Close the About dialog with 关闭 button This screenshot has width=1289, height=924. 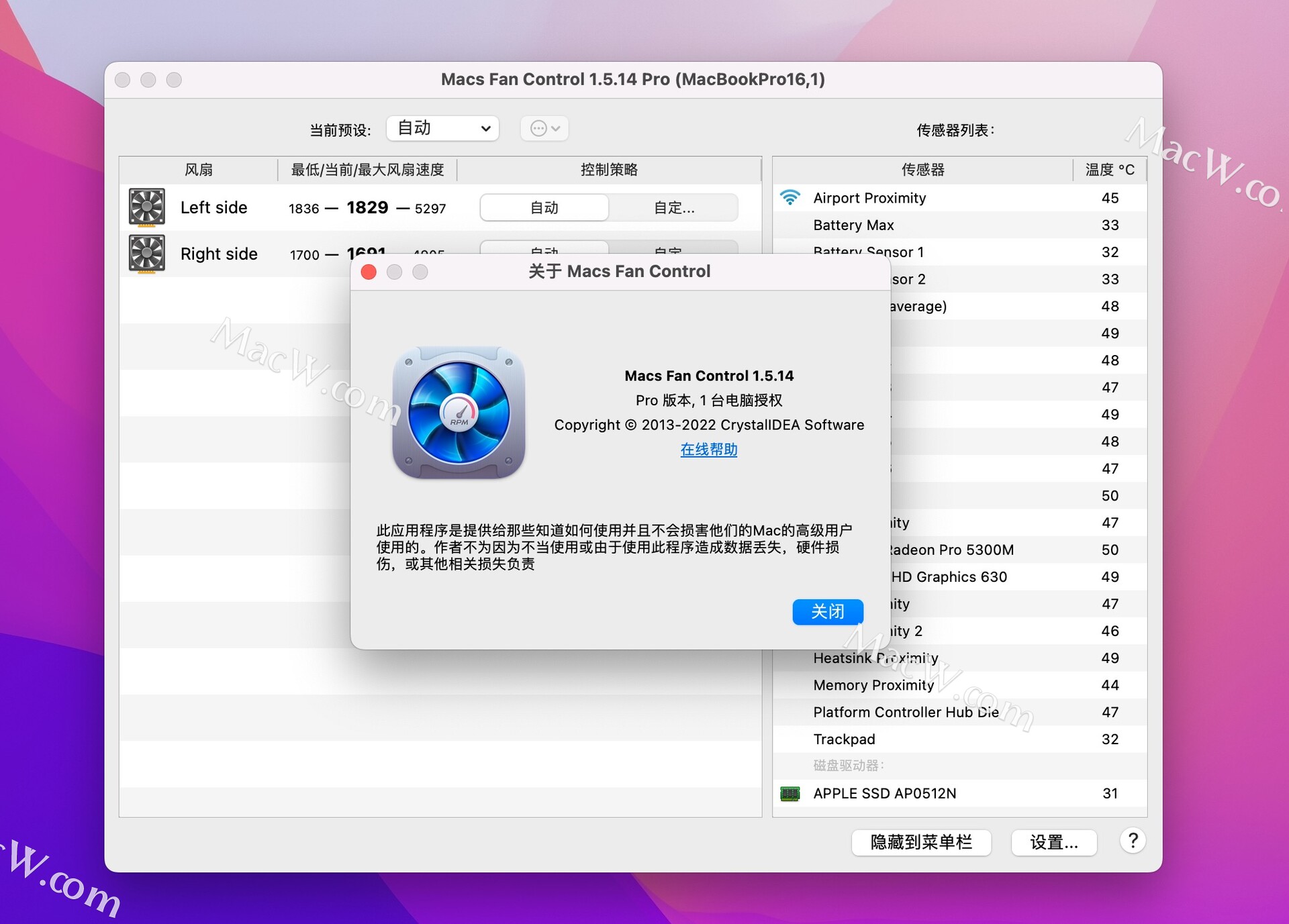coord(828,611)
